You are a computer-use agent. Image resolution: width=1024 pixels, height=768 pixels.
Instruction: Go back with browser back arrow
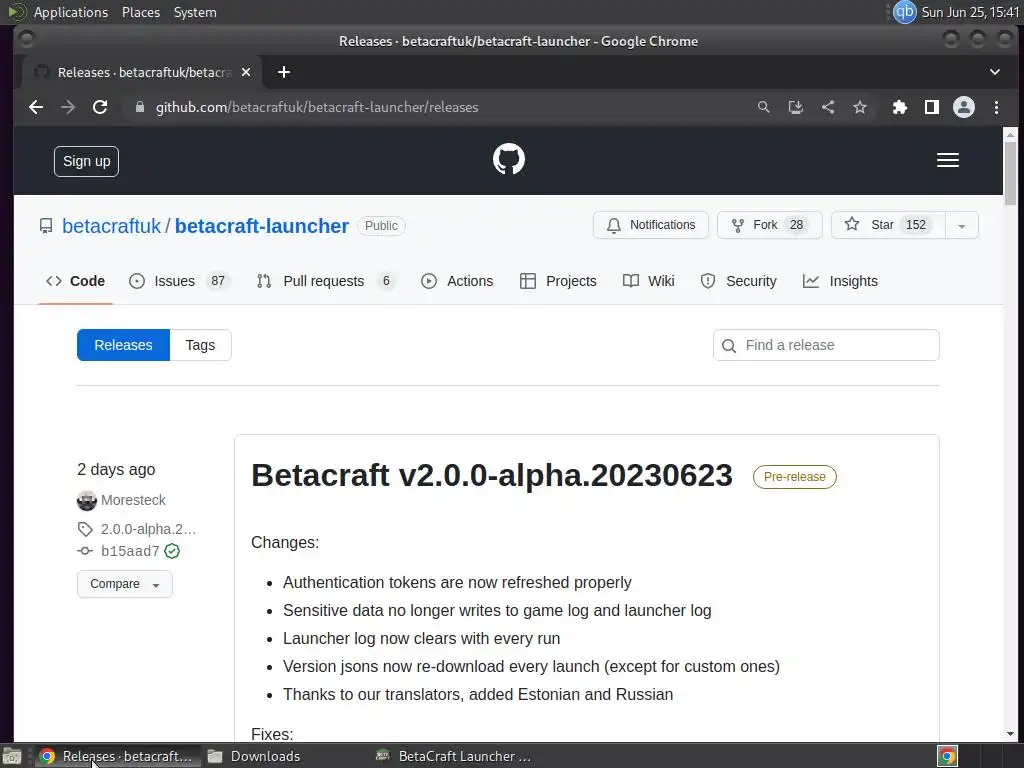click(x=36, y=107)
